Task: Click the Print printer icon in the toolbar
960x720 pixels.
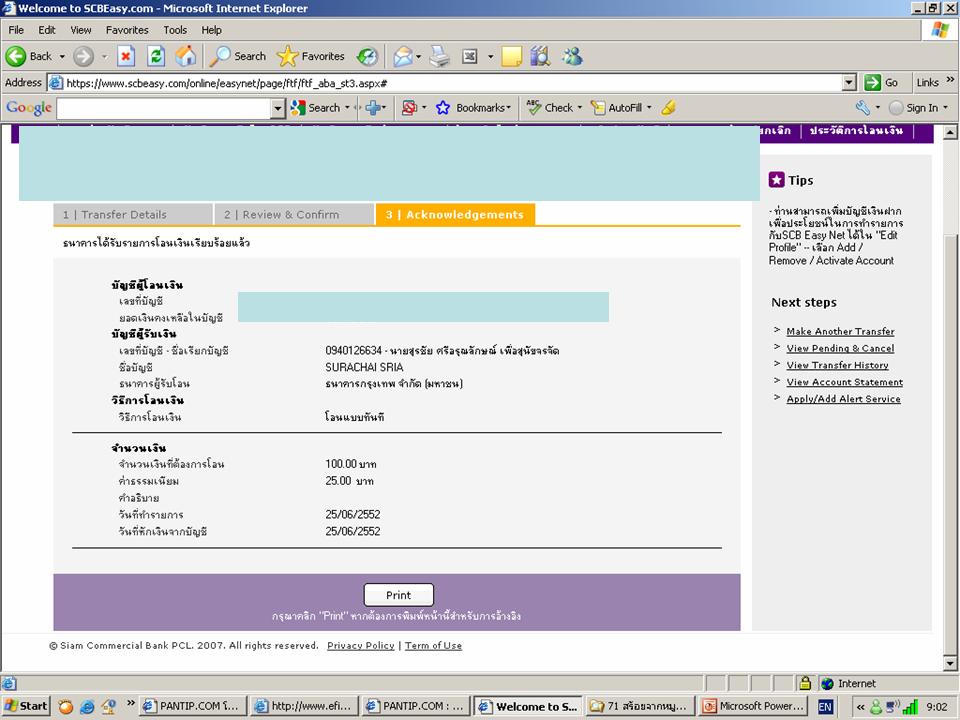Action: click(x=440, y=56)
